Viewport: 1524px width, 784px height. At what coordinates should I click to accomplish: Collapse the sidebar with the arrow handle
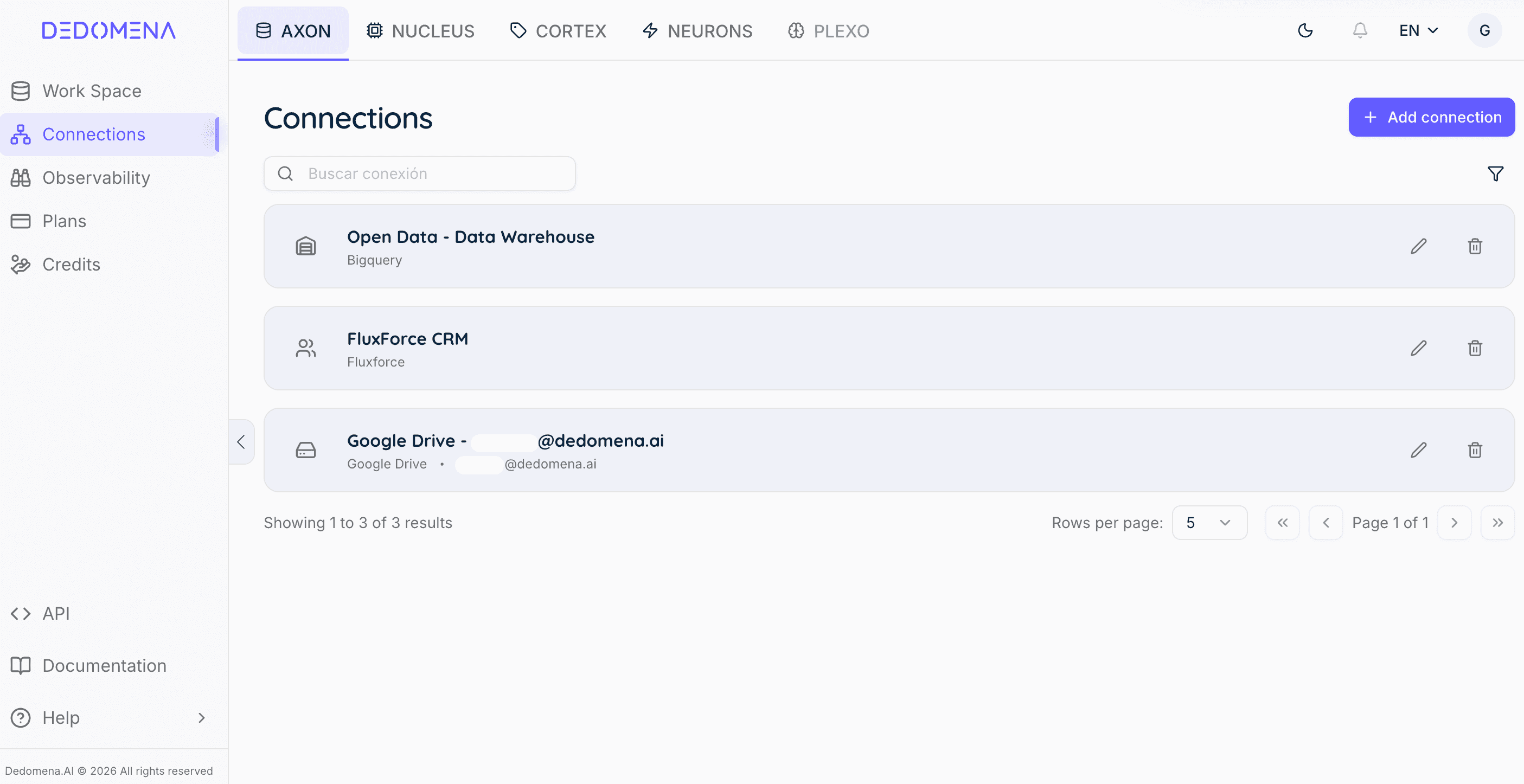[241, 442]
